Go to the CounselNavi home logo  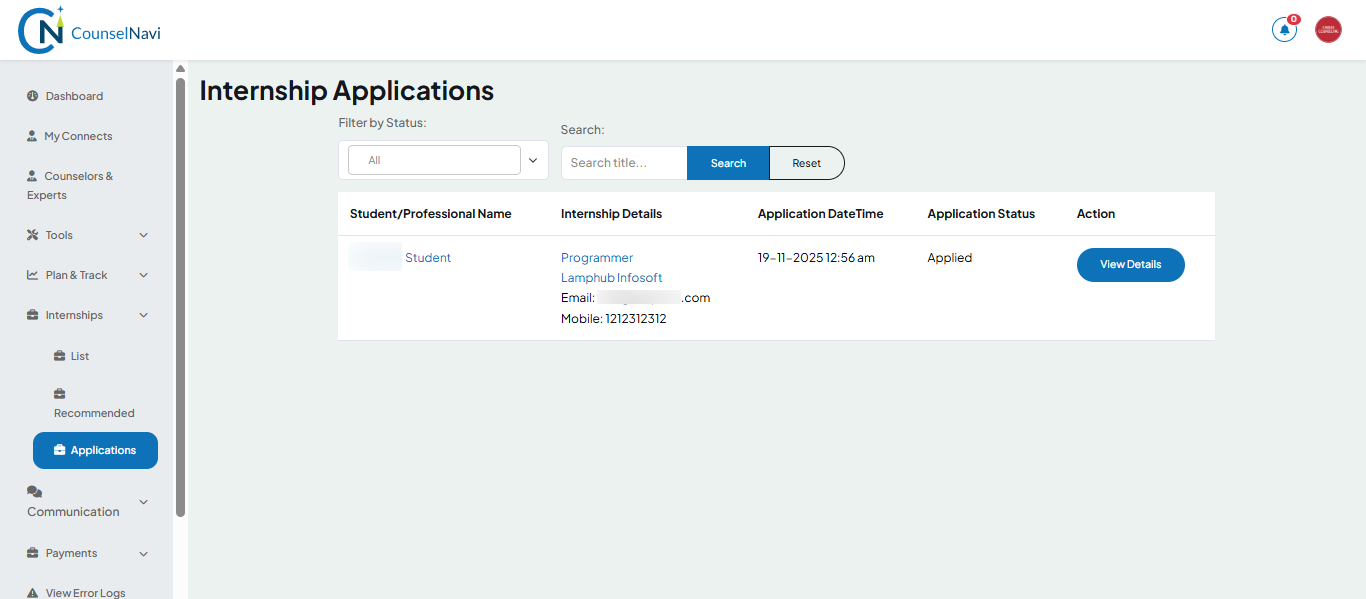(x=89, y=30)
